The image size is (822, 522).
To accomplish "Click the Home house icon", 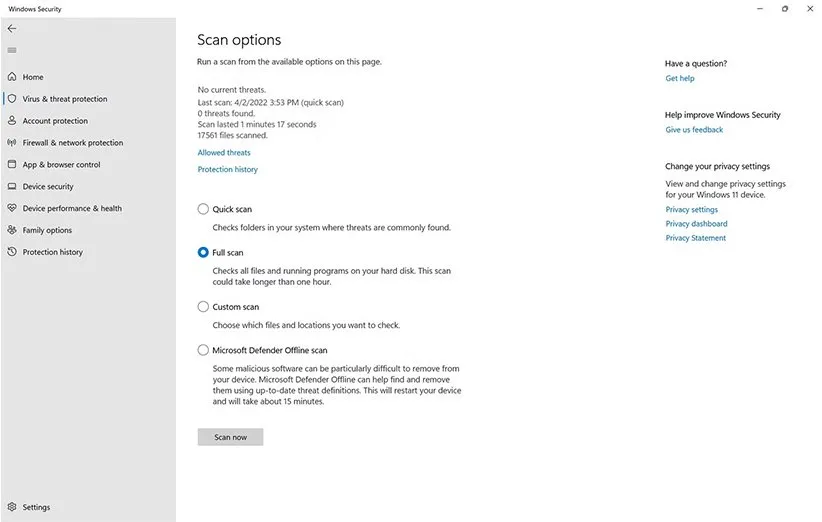I will 12,77.
